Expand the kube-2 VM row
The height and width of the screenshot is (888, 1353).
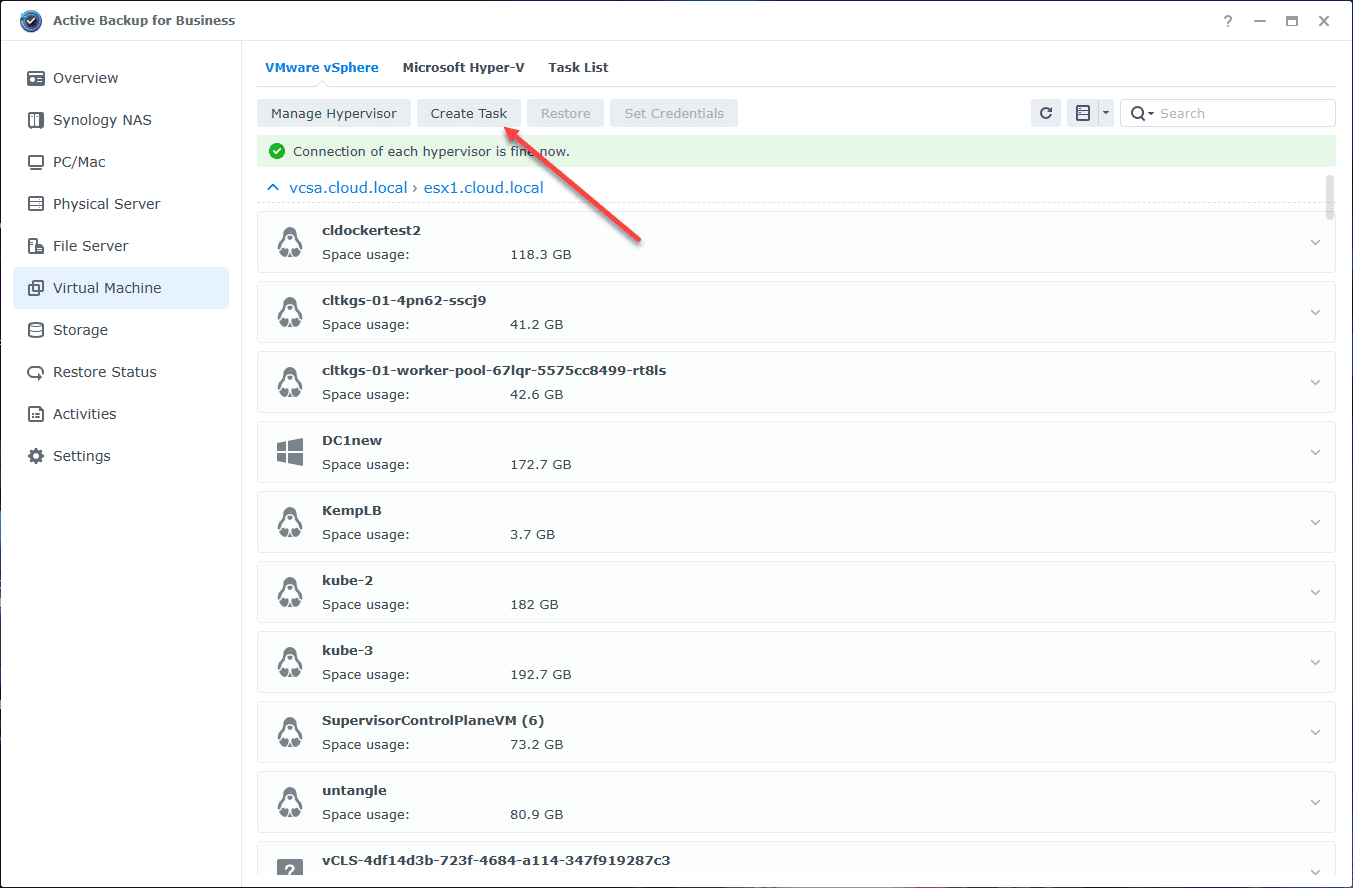[1315, 592]
